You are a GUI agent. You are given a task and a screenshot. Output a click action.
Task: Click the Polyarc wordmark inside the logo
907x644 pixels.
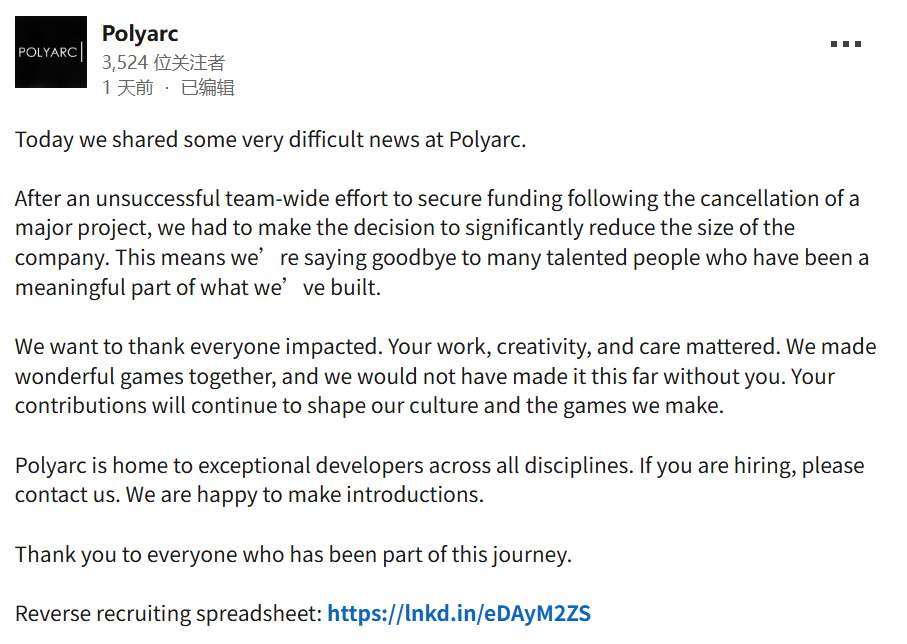point(50,50)
